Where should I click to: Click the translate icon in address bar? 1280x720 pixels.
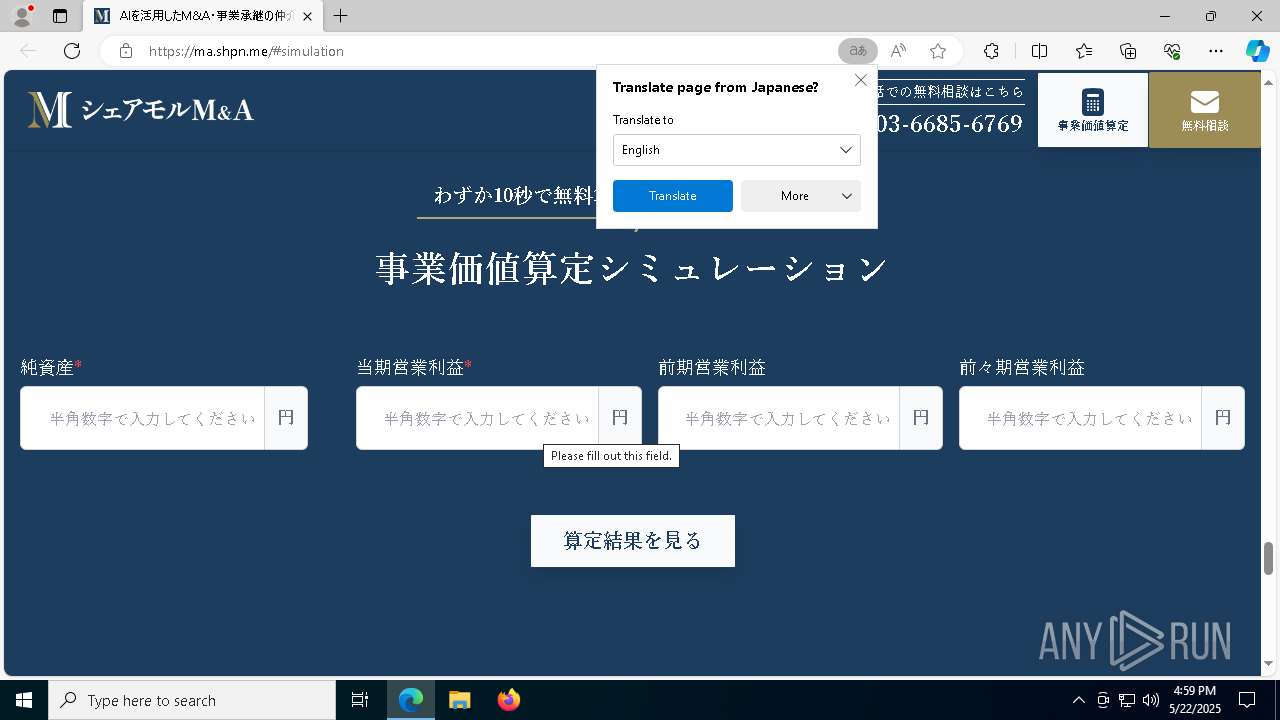[x=857, y=51]
